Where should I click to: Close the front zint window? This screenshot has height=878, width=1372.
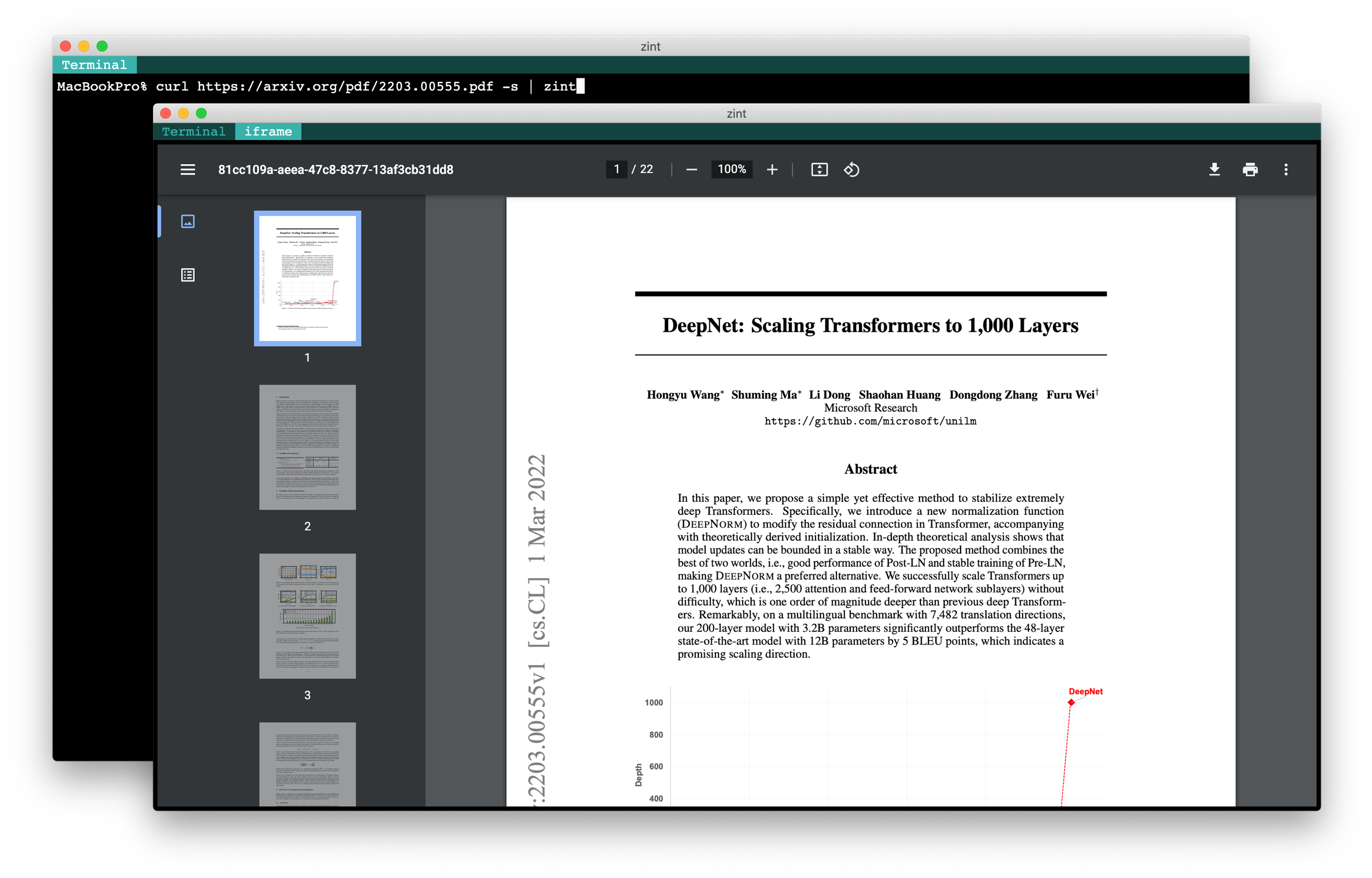click(x=166, y=114)
